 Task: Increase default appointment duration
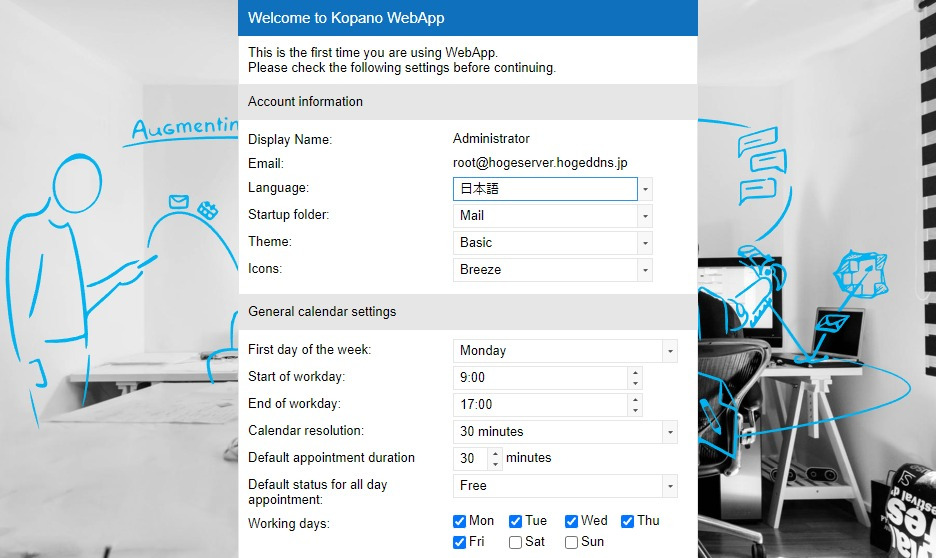pyautogui.click(x=495, y=454)
